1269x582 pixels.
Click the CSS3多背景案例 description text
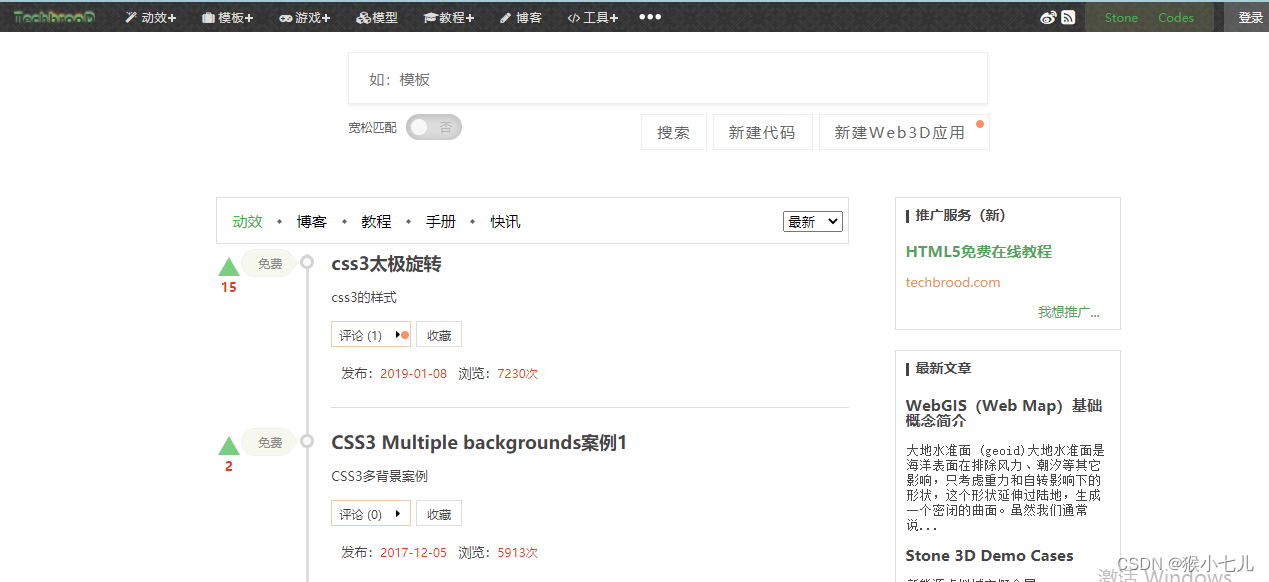pyautogui.click(x=379, y=476)
